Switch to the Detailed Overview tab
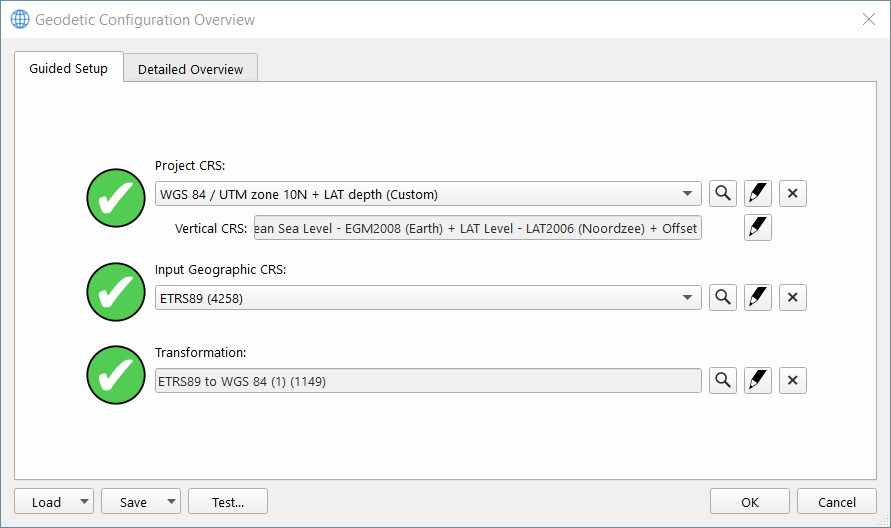 [x=190, y=69]
